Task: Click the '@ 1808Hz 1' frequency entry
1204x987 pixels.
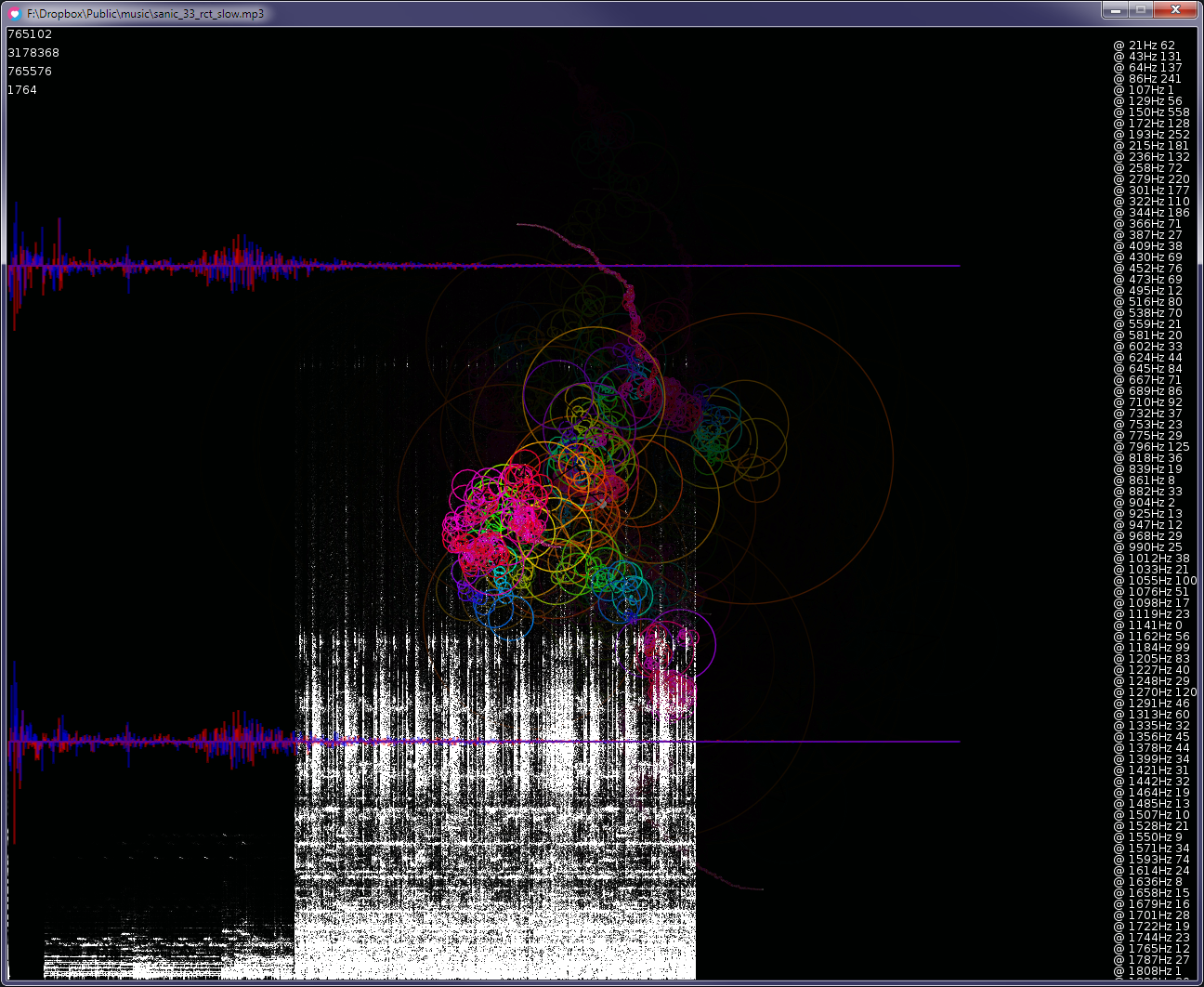Action: coord(1148,971)
